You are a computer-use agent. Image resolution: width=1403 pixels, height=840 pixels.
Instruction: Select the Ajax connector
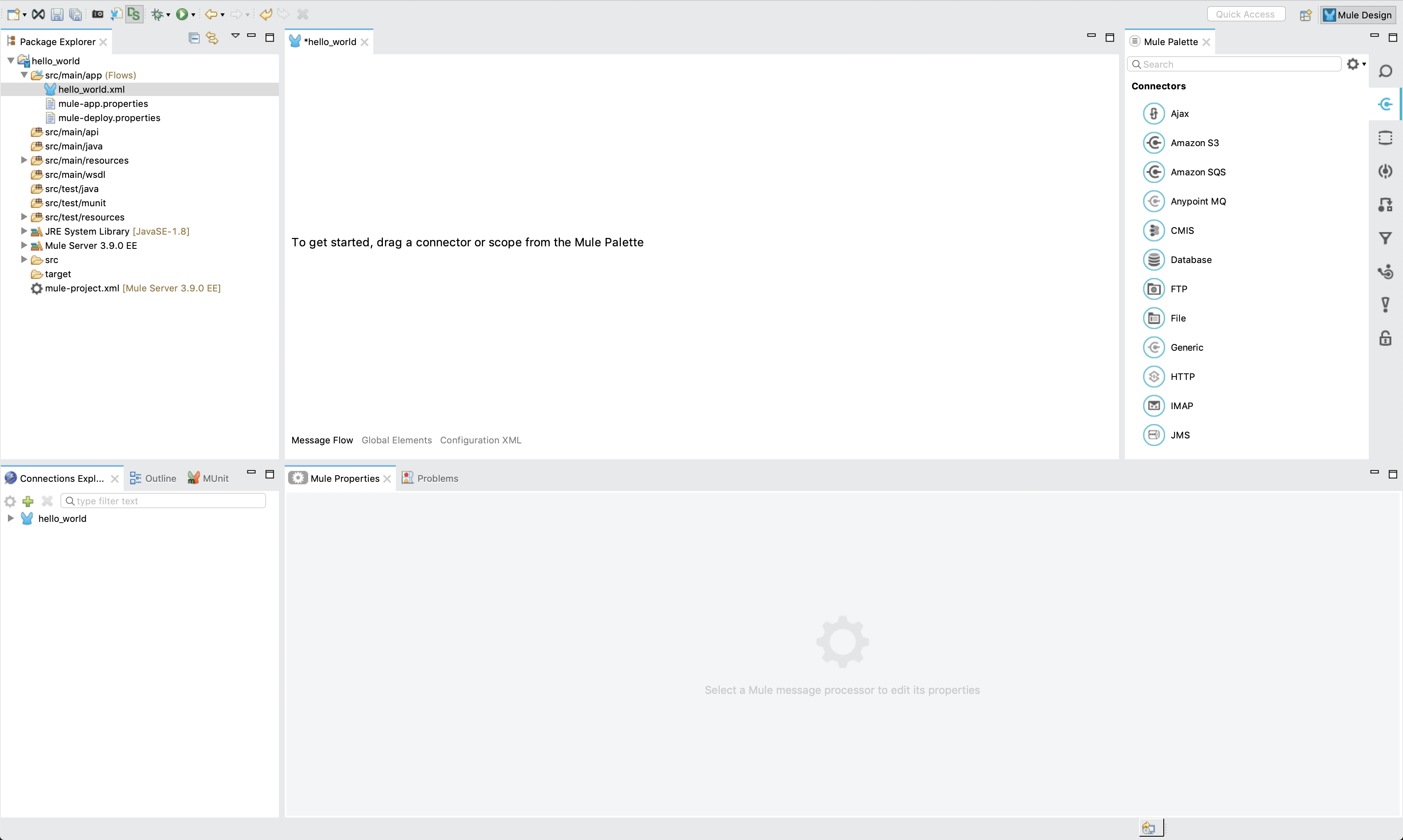[x=1166, y=113]
